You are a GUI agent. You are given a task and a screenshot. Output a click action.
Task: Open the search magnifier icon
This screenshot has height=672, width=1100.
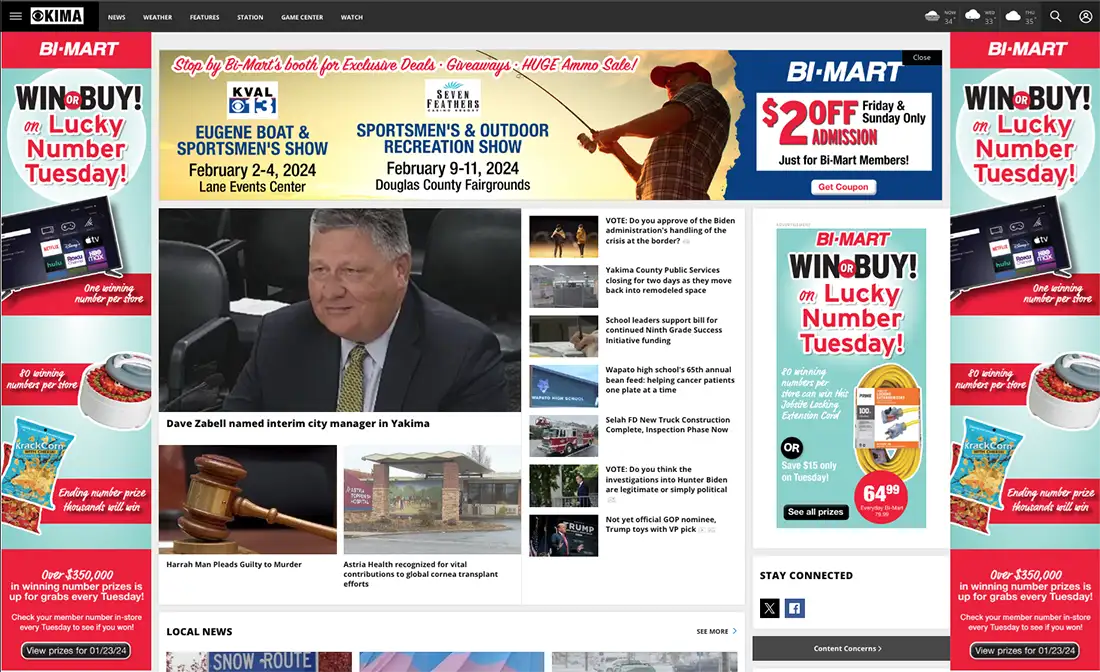coord(1055,16)
